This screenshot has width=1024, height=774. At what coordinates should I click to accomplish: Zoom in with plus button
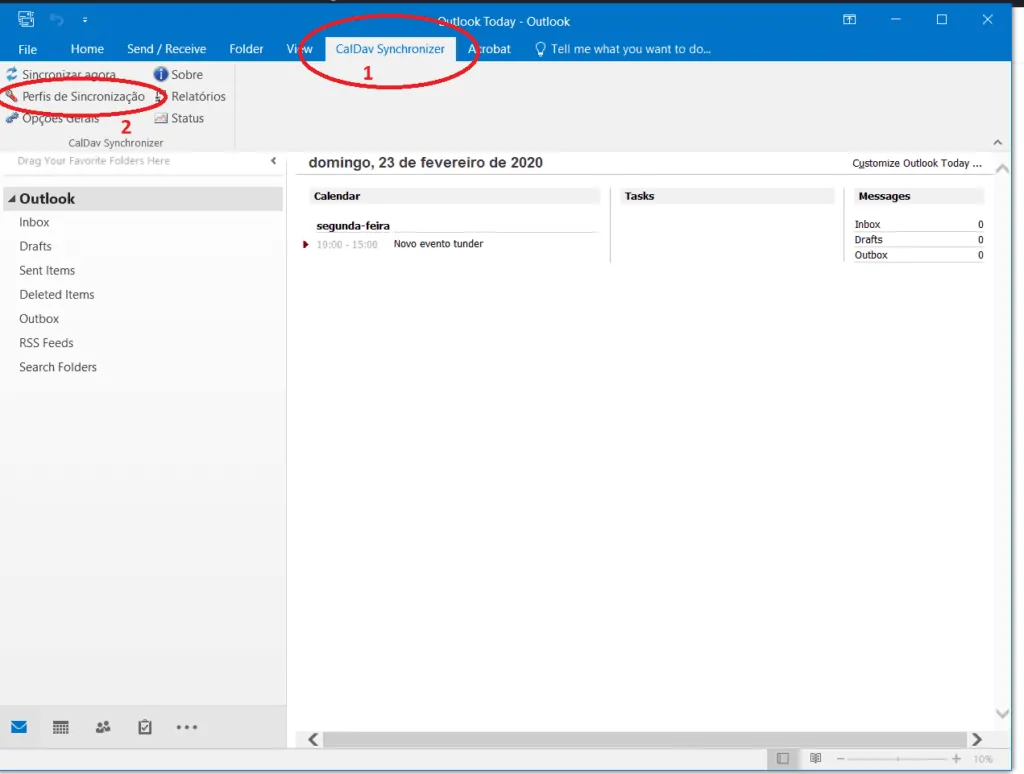[x=956, y=758]
